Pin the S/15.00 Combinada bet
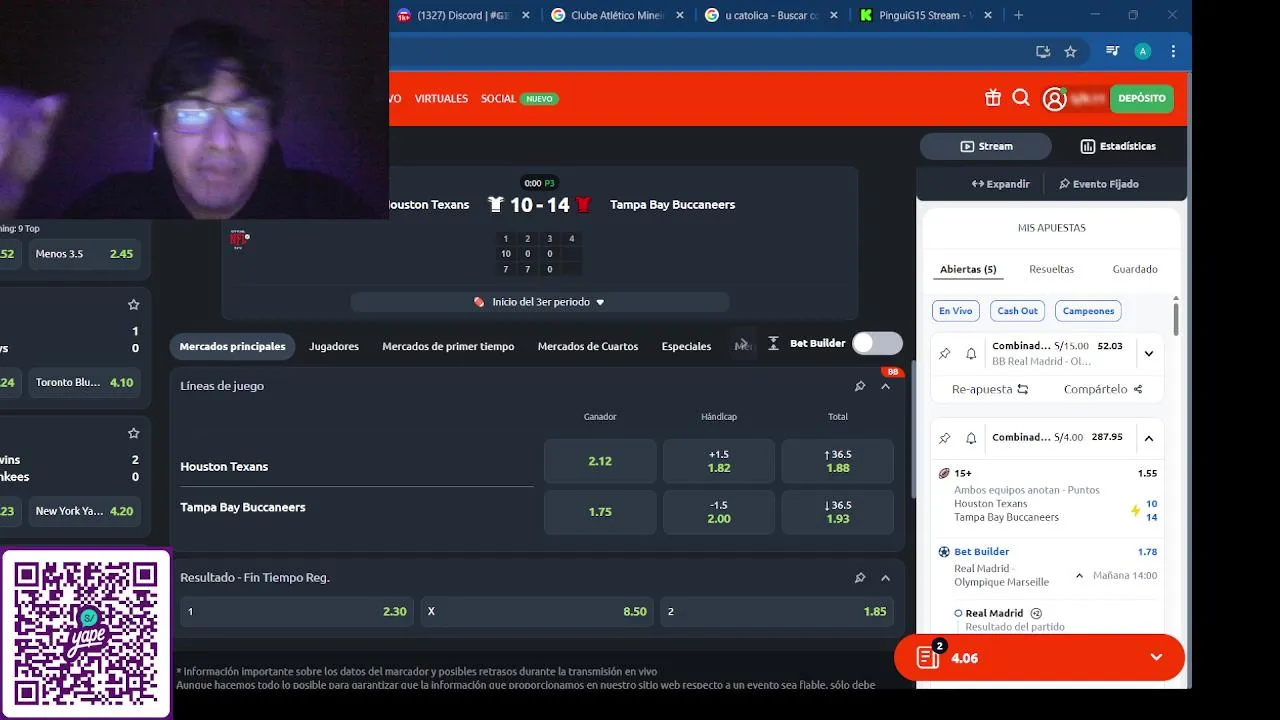This screenshot has width=1280, height=720. pos(944,354)
